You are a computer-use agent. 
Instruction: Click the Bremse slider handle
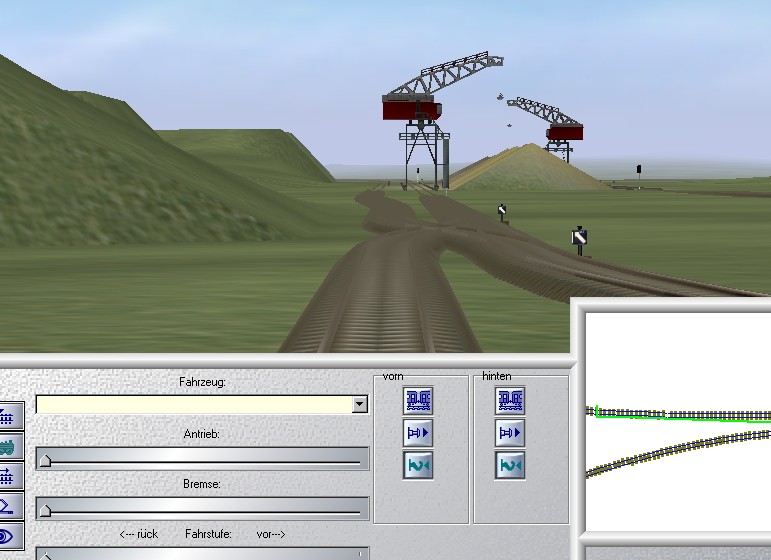coord(45,510)
